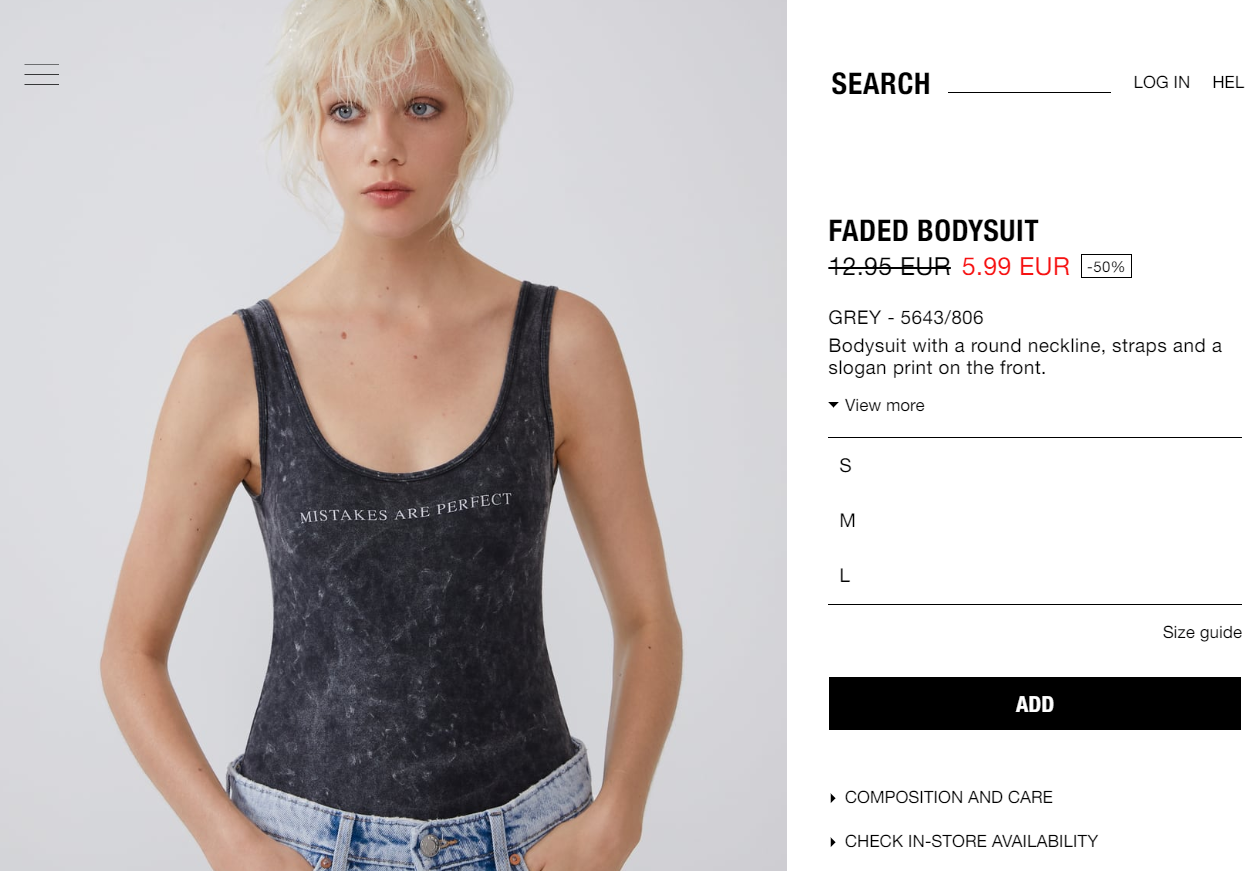Click the Composition and Care arrow icon
1245x871 pixels.
pos(833,798)
